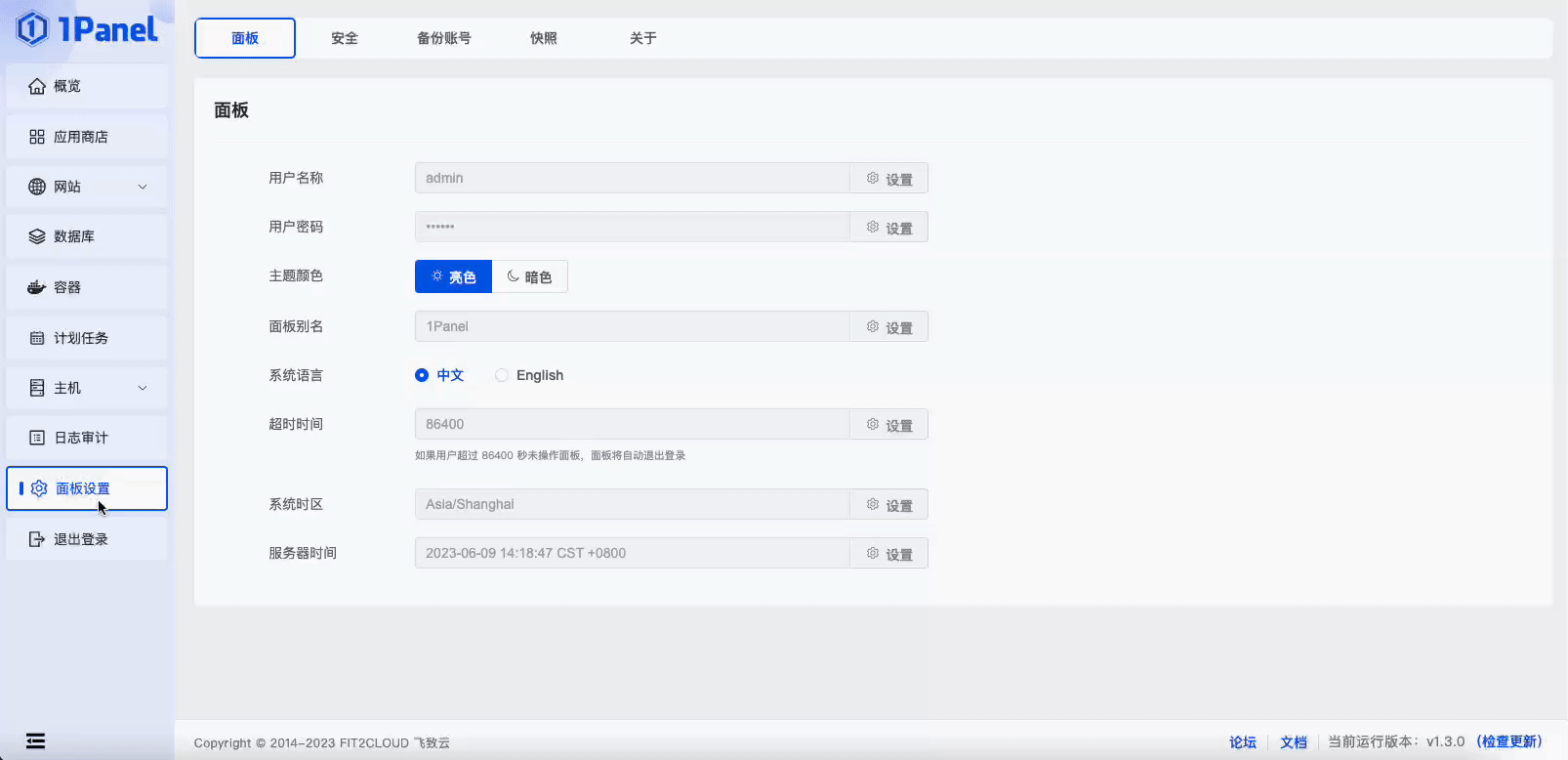Open the 容器 Docker whale icon
The width and height of the screenshot is (1568, 760).
[37, 287]
